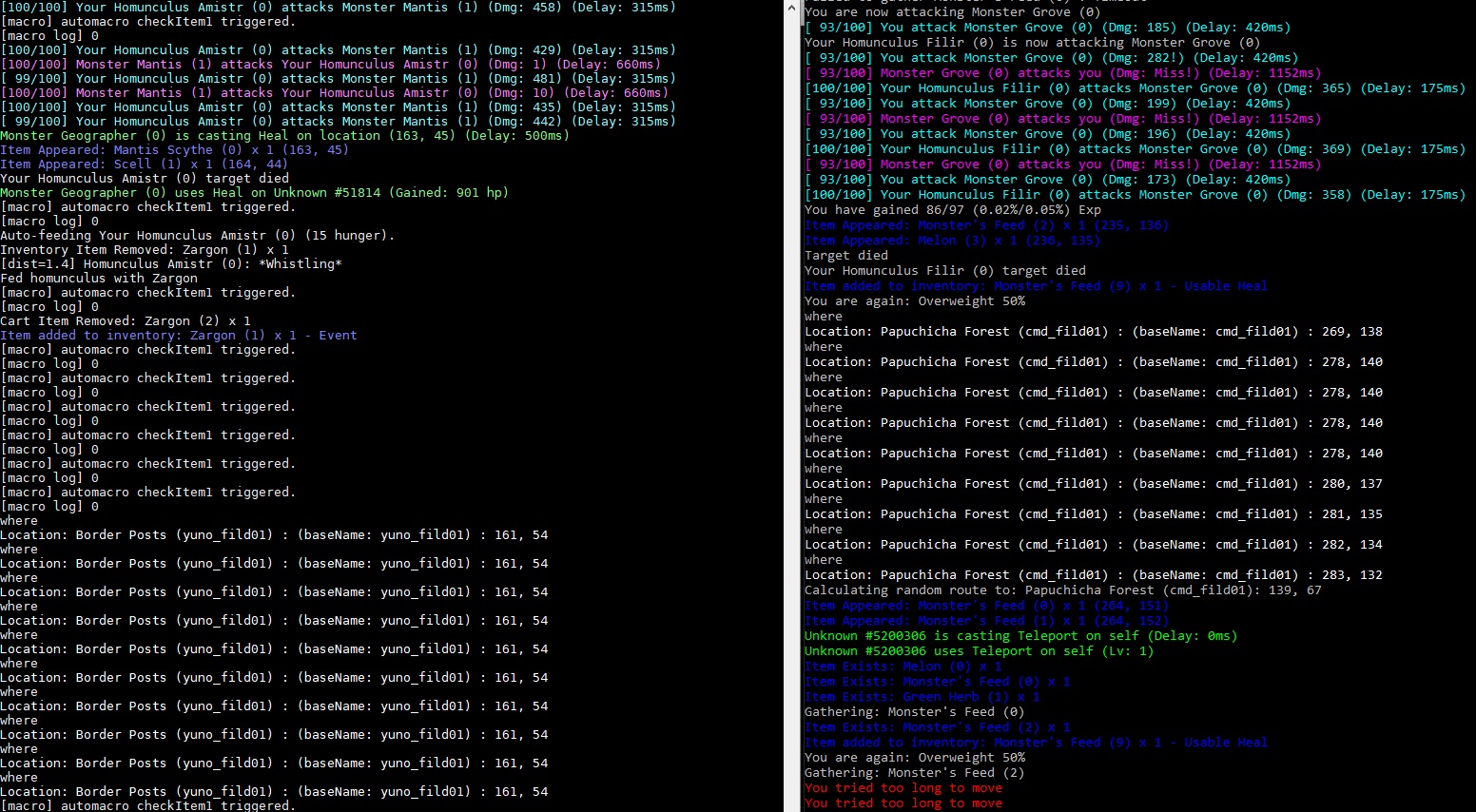This screenshot has width=1476, height=812.
Task: Select the green 'Unknown #5200306 uses Teleport' message
Action: (978, 650)
